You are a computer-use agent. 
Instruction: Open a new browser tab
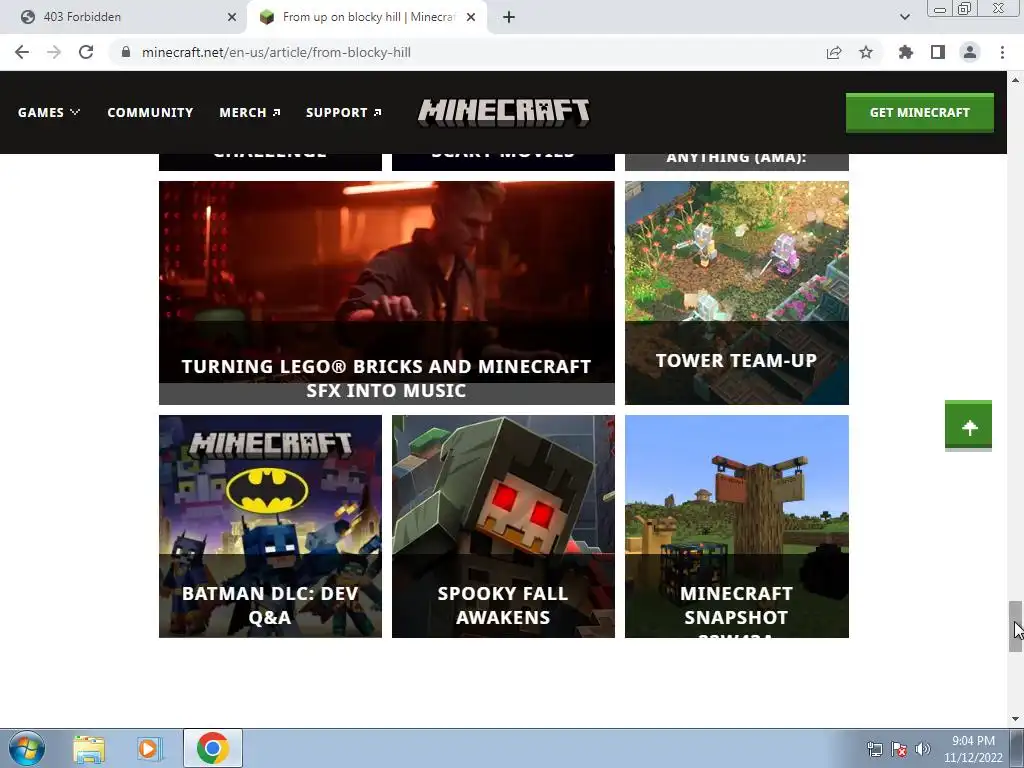click(509, 17)
